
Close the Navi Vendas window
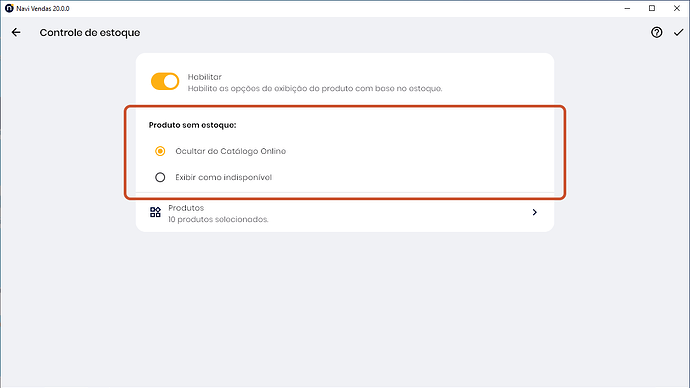[677, 8]
